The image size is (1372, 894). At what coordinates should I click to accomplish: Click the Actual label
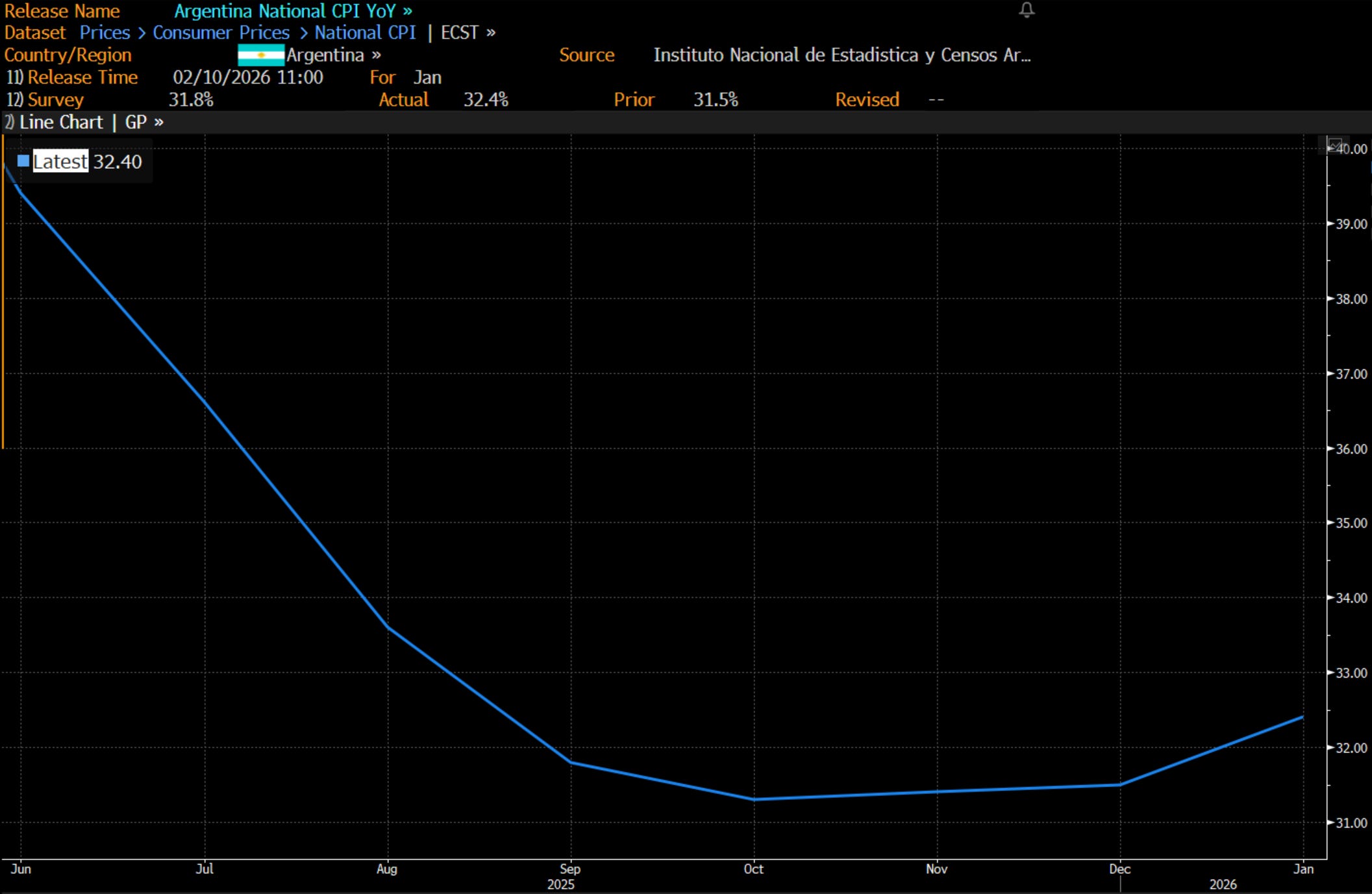[404, 99]
